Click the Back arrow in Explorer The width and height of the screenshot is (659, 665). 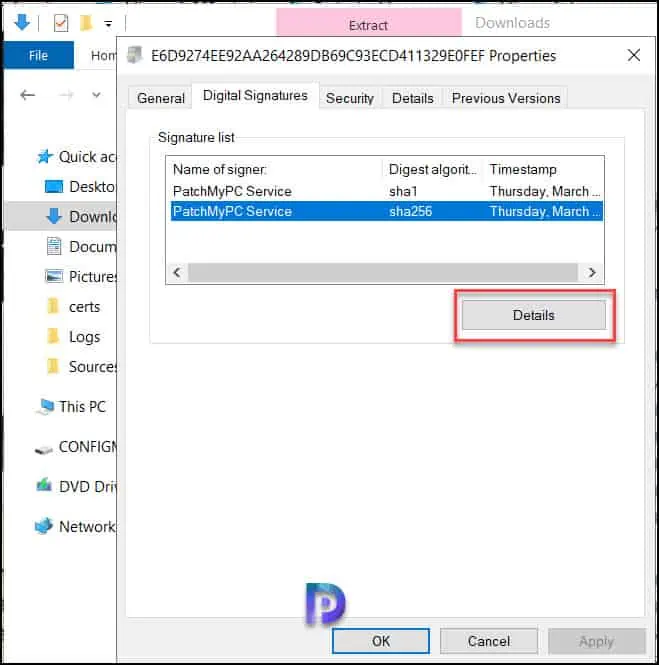pos(28,95)
